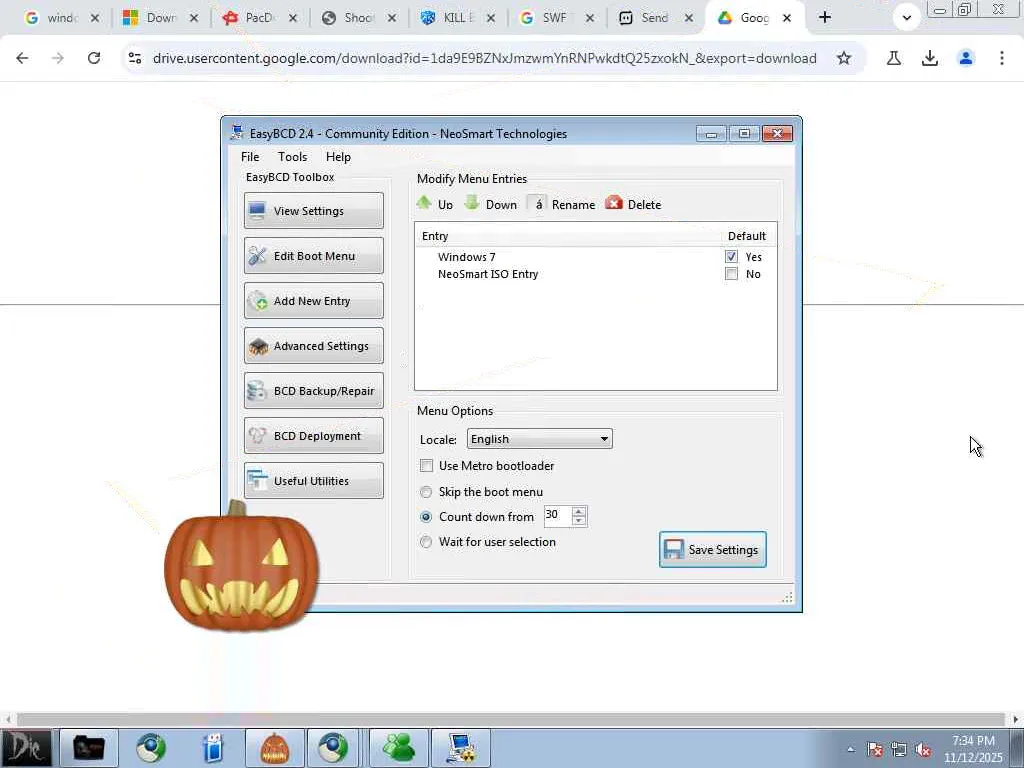Open Chrome downloads icon

point(930,58)
